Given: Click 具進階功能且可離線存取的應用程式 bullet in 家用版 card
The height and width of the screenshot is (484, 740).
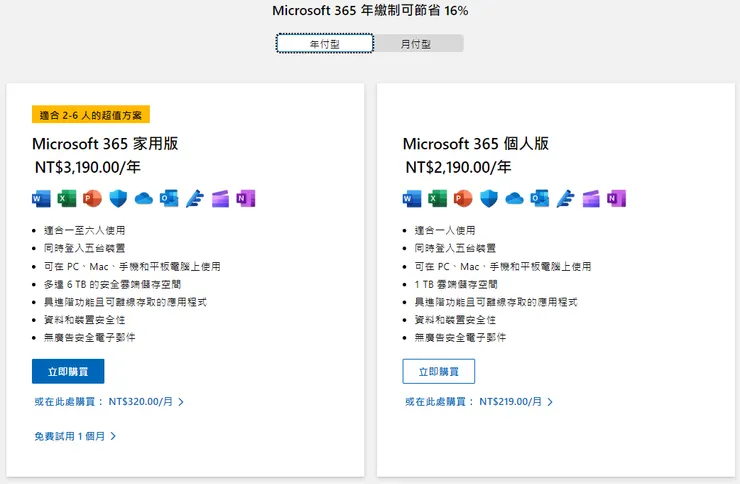Looking at the screenshot, I should (x=126, y=302).
